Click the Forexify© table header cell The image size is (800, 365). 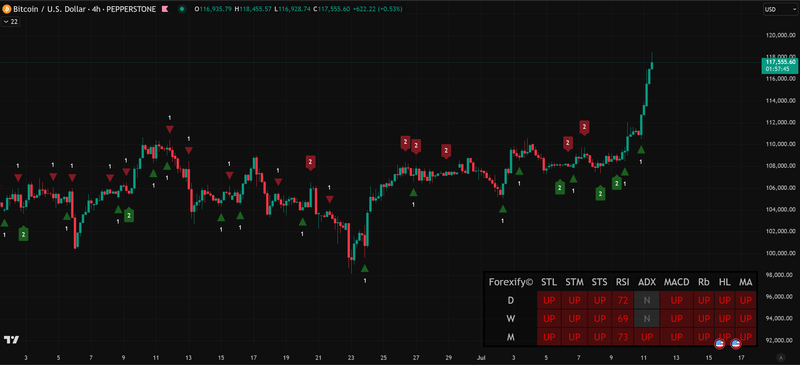click(511, 282)
